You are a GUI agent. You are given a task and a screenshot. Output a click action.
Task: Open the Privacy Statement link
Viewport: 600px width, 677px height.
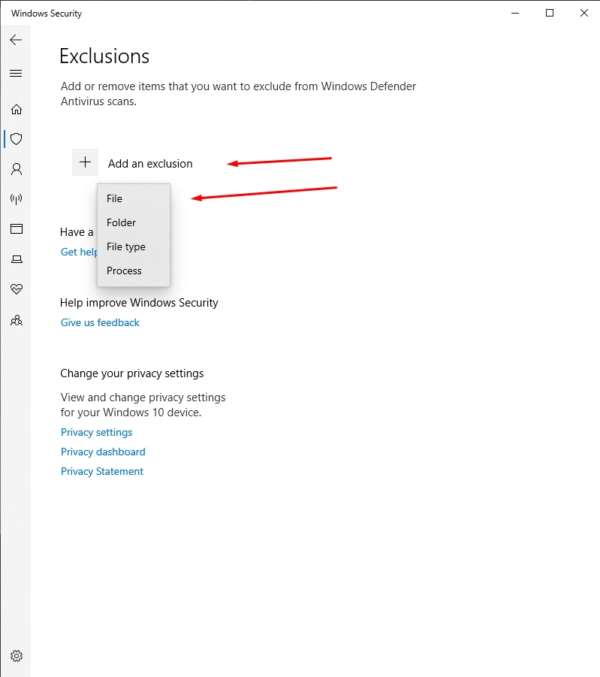[x=102, y=471]
